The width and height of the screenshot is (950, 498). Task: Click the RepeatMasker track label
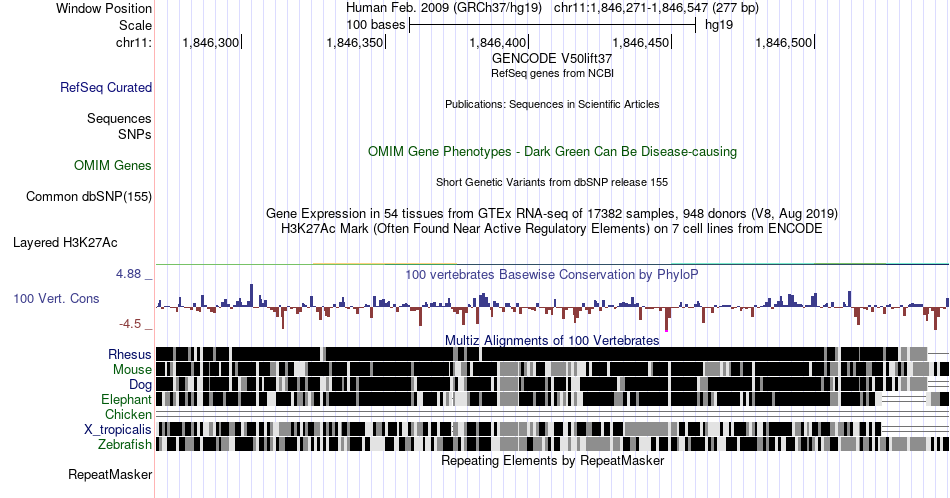click(110, 474)
